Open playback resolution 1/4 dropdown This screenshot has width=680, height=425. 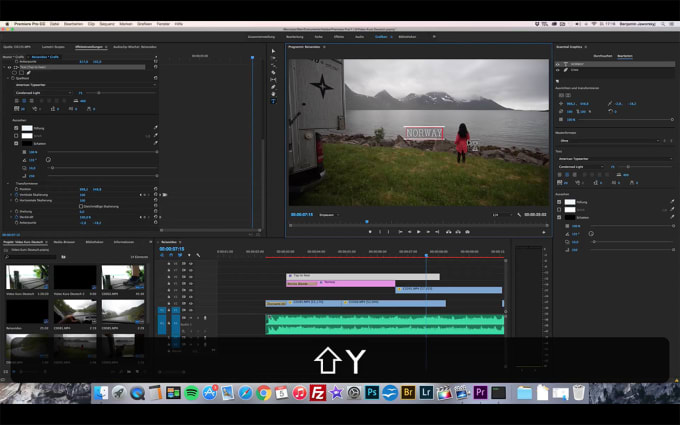tap(501, 215)
